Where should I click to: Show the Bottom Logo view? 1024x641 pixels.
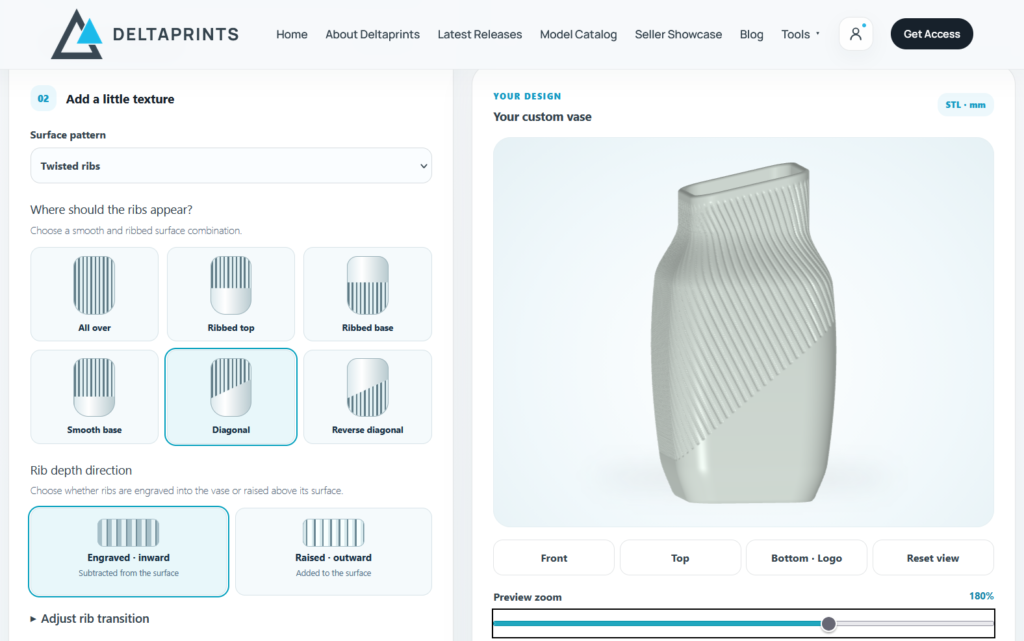click(x=807, y=557)
